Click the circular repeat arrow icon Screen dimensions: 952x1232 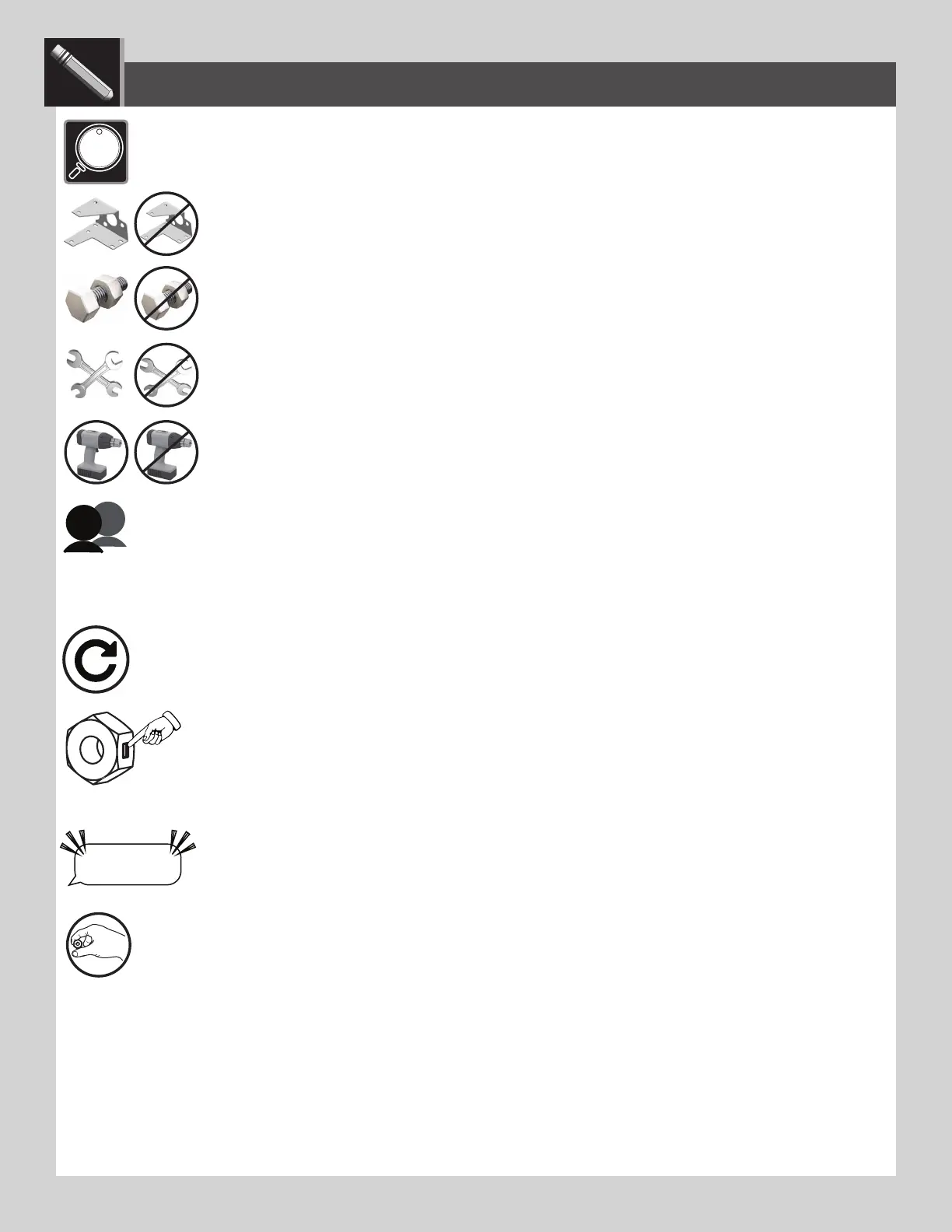click(96, 660)
